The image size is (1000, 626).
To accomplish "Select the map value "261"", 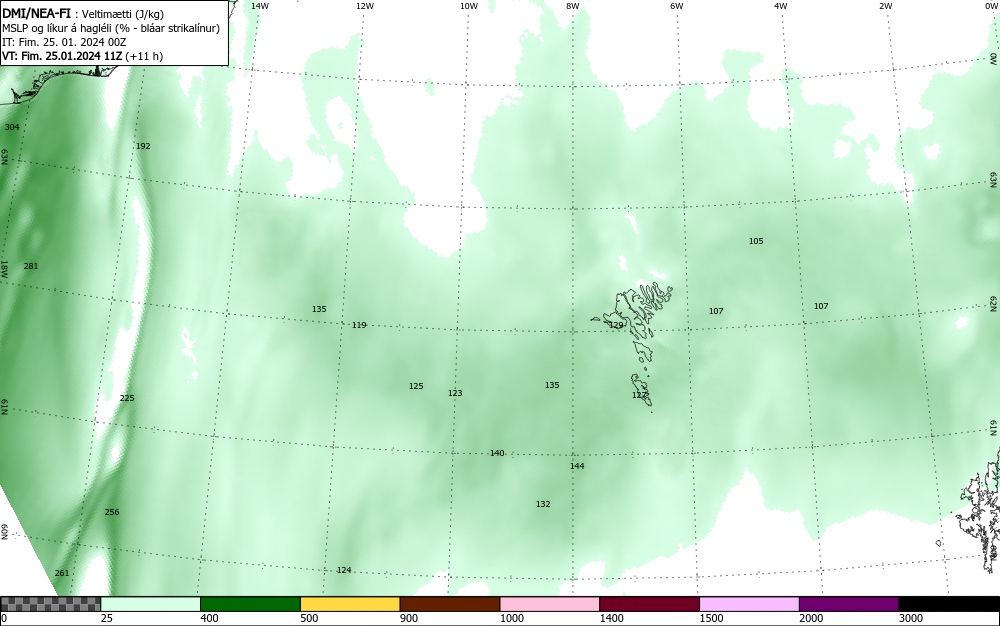I will 62,573.
